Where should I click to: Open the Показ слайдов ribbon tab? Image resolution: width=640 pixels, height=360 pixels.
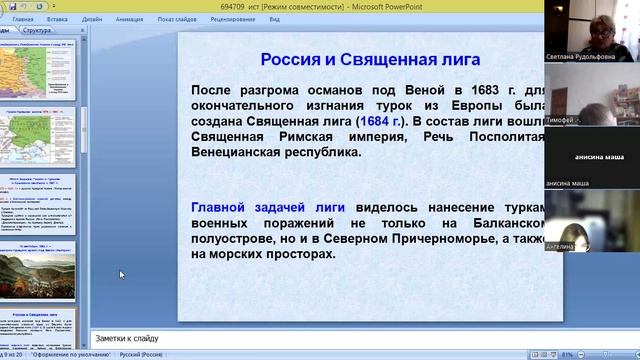177,19
